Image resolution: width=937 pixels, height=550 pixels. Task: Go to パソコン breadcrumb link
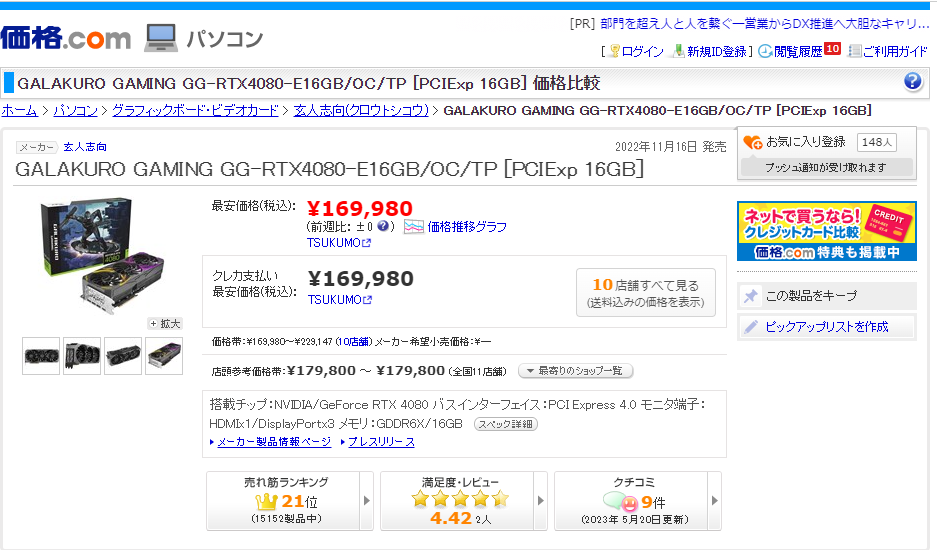pos(75,111)
